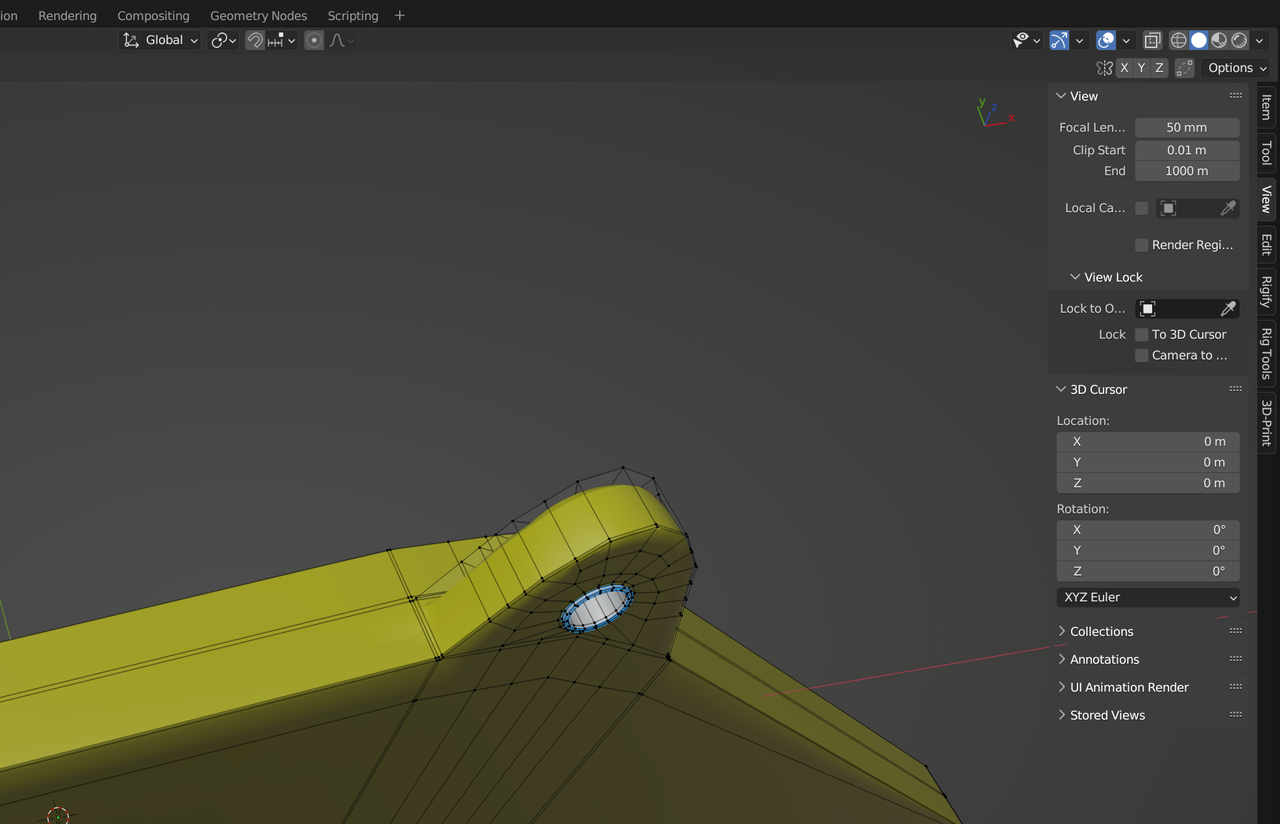This screenshot has height=824, width=1280.
Task: Expand the Stored Views section
Action: pyautogui.click(x=1106, y=715)
